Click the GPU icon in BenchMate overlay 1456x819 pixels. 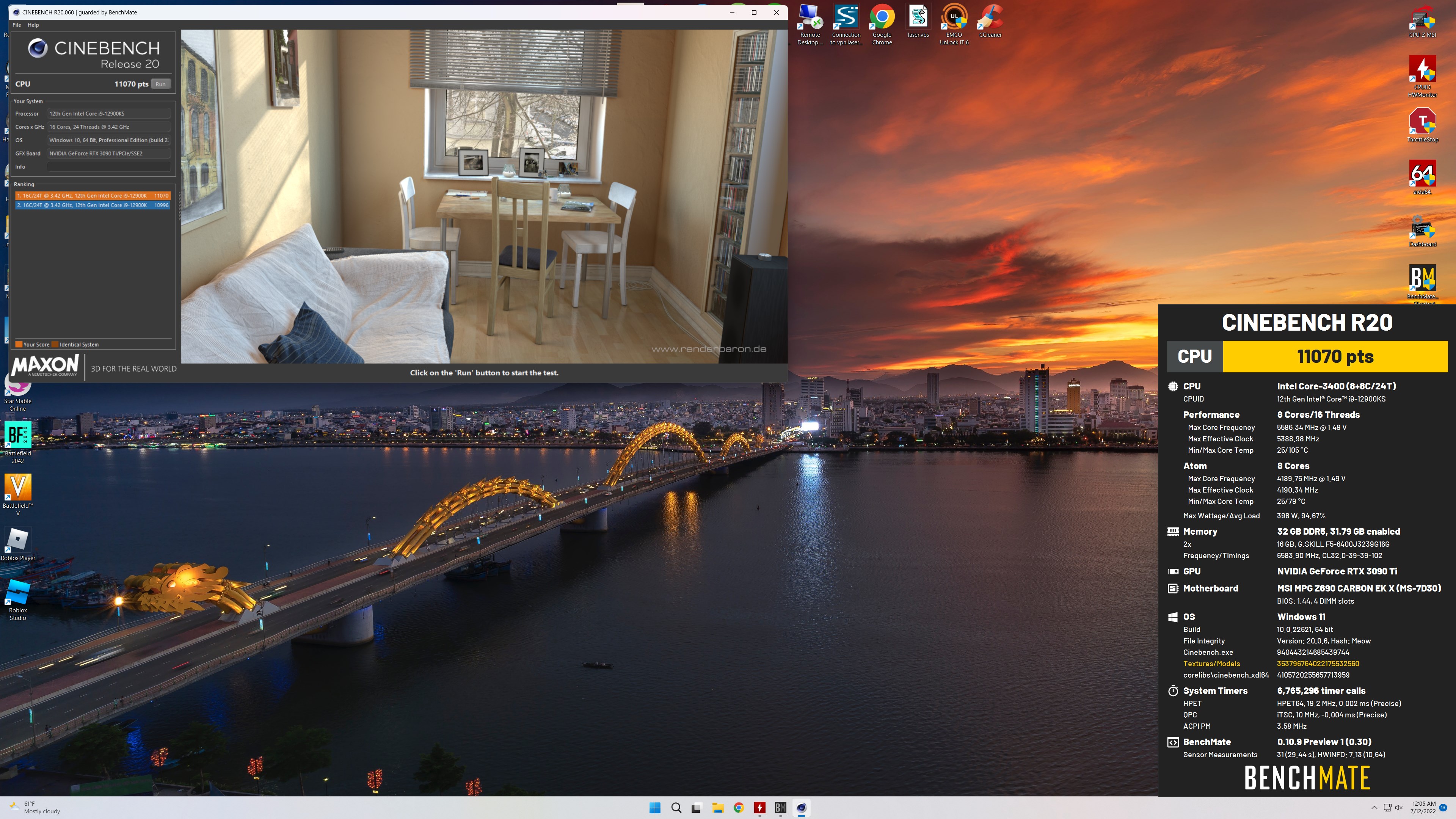(1173, 571)
